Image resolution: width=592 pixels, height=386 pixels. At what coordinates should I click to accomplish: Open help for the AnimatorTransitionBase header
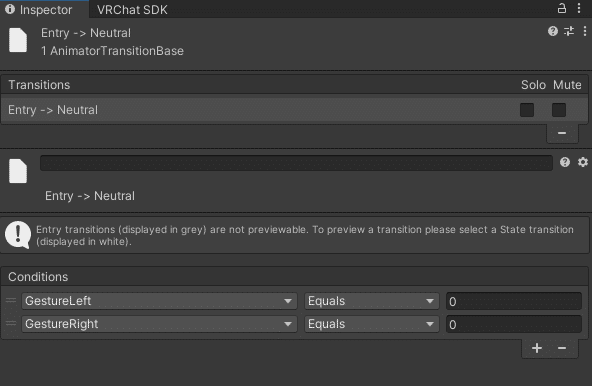(553, 31)
